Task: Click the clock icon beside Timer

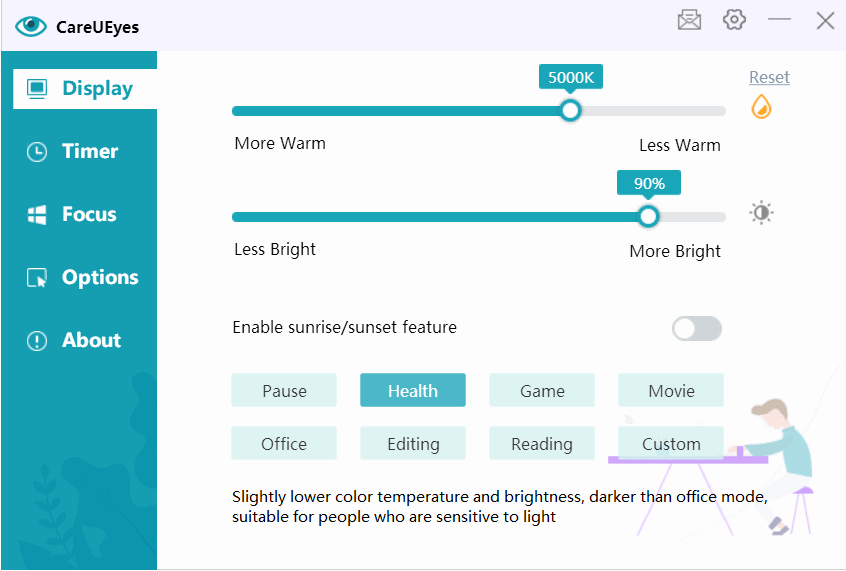Action: tap(37, 152)
